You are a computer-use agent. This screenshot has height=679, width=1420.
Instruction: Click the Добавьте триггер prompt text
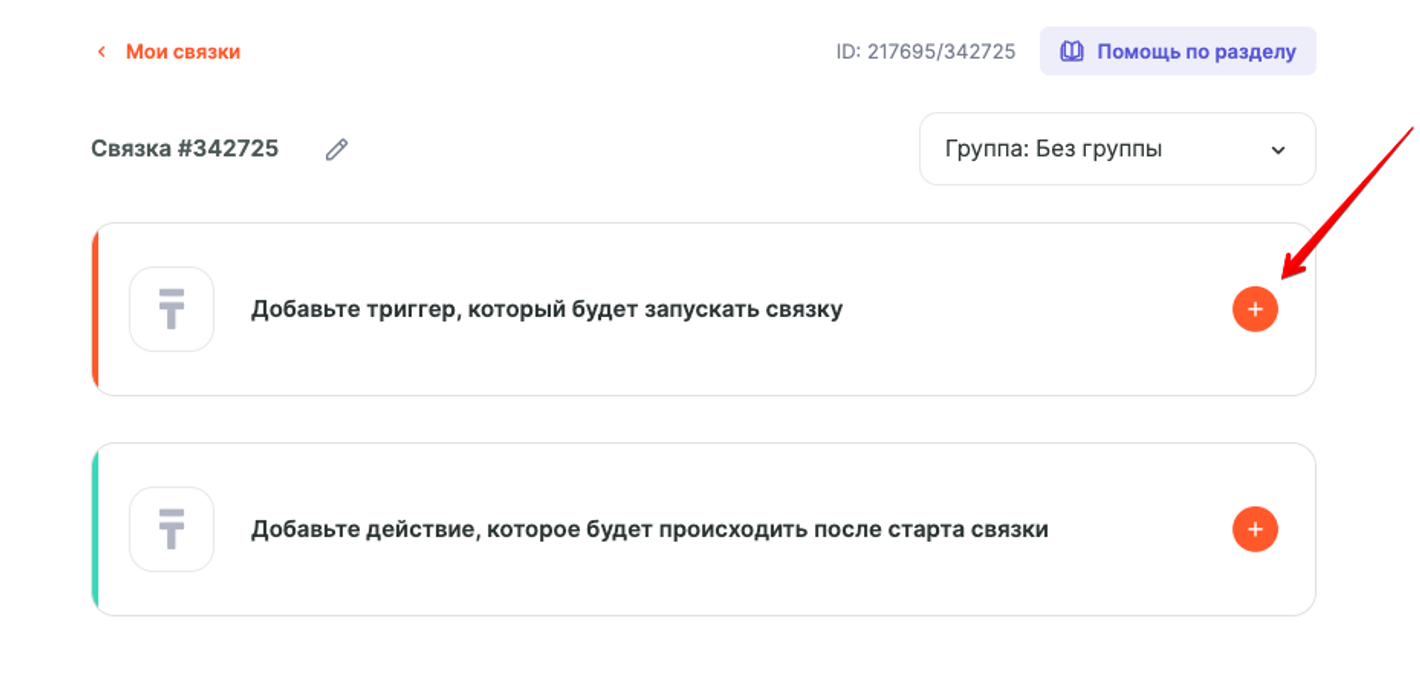pos(546,309)
